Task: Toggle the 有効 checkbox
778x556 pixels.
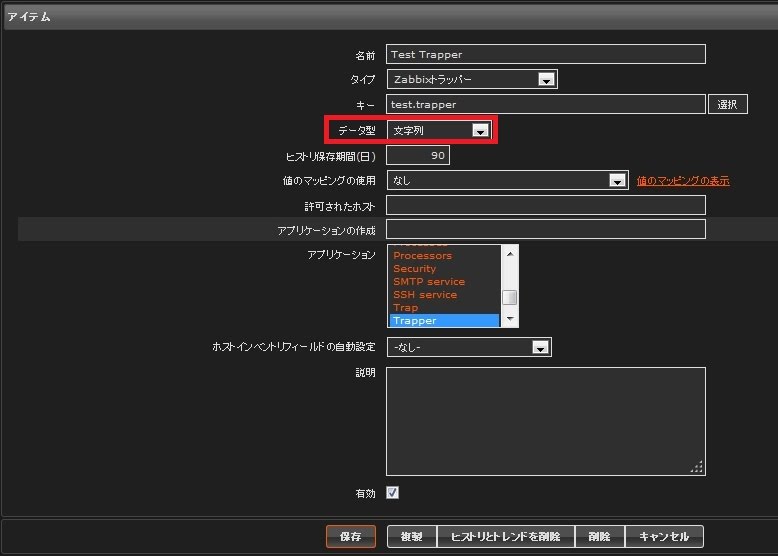Action: tap(392, 493)
